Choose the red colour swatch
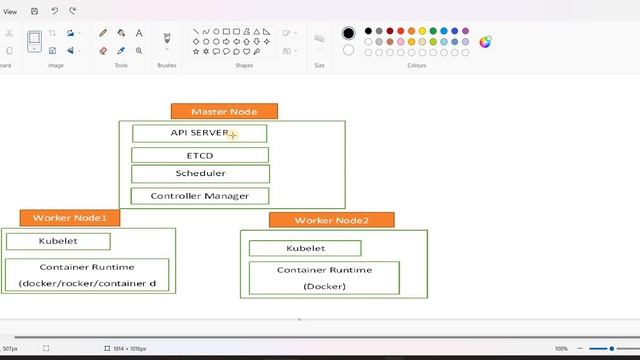The height and width of the screenshot is (360, 640). 401,31
